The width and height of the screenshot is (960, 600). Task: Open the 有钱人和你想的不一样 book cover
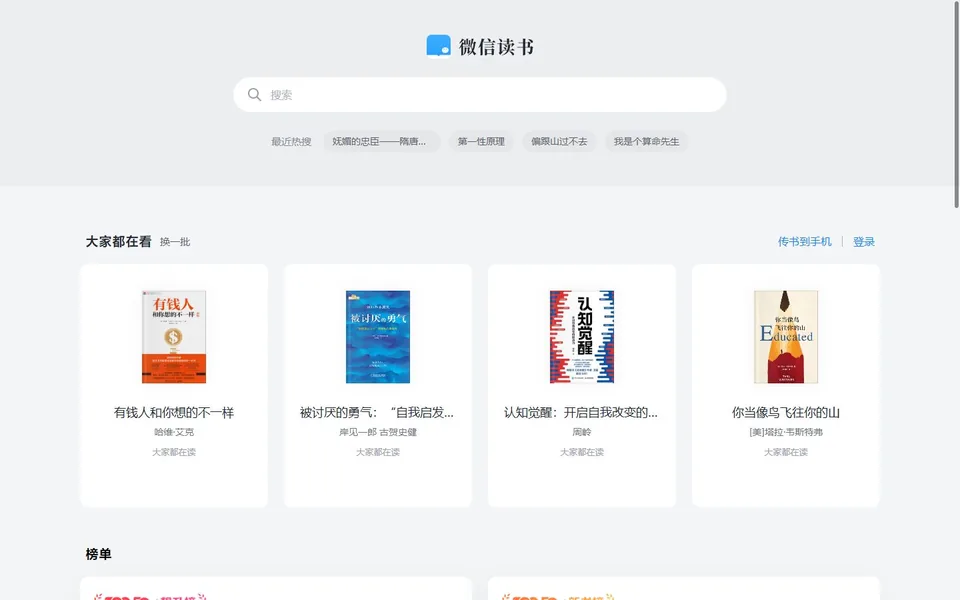[174, 337]
